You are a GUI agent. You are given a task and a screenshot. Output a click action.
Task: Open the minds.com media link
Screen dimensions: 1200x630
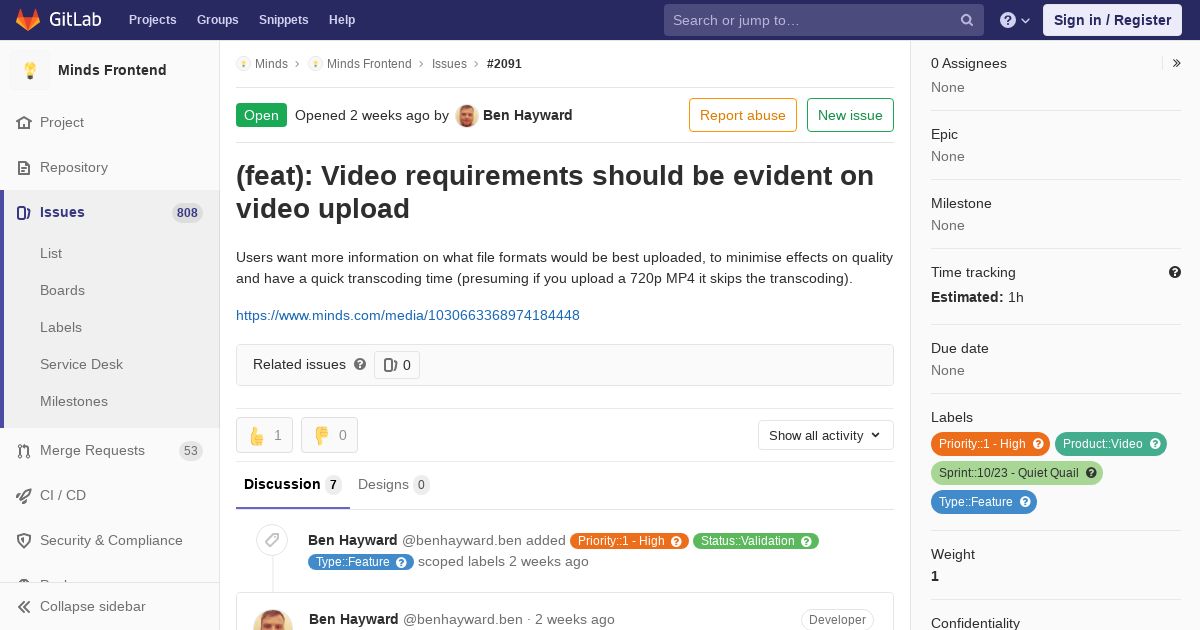coord(408,315)
